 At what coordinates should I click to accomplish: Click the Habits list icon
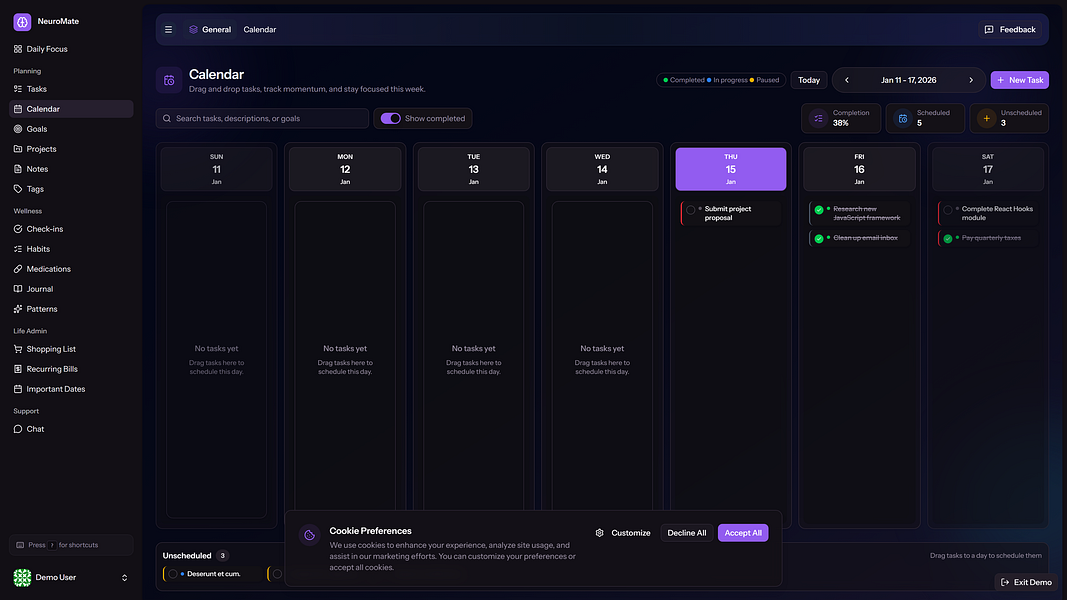(18, 249)
